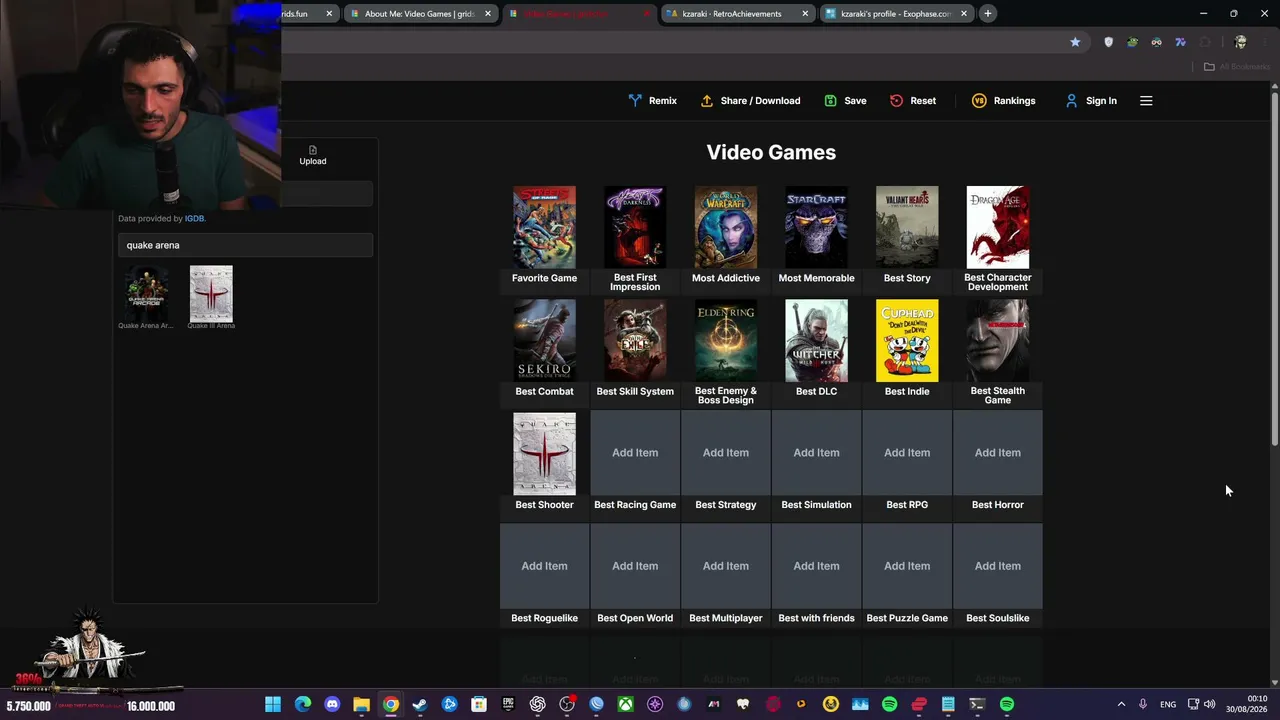Open a new browser tab

pos(987,14)
